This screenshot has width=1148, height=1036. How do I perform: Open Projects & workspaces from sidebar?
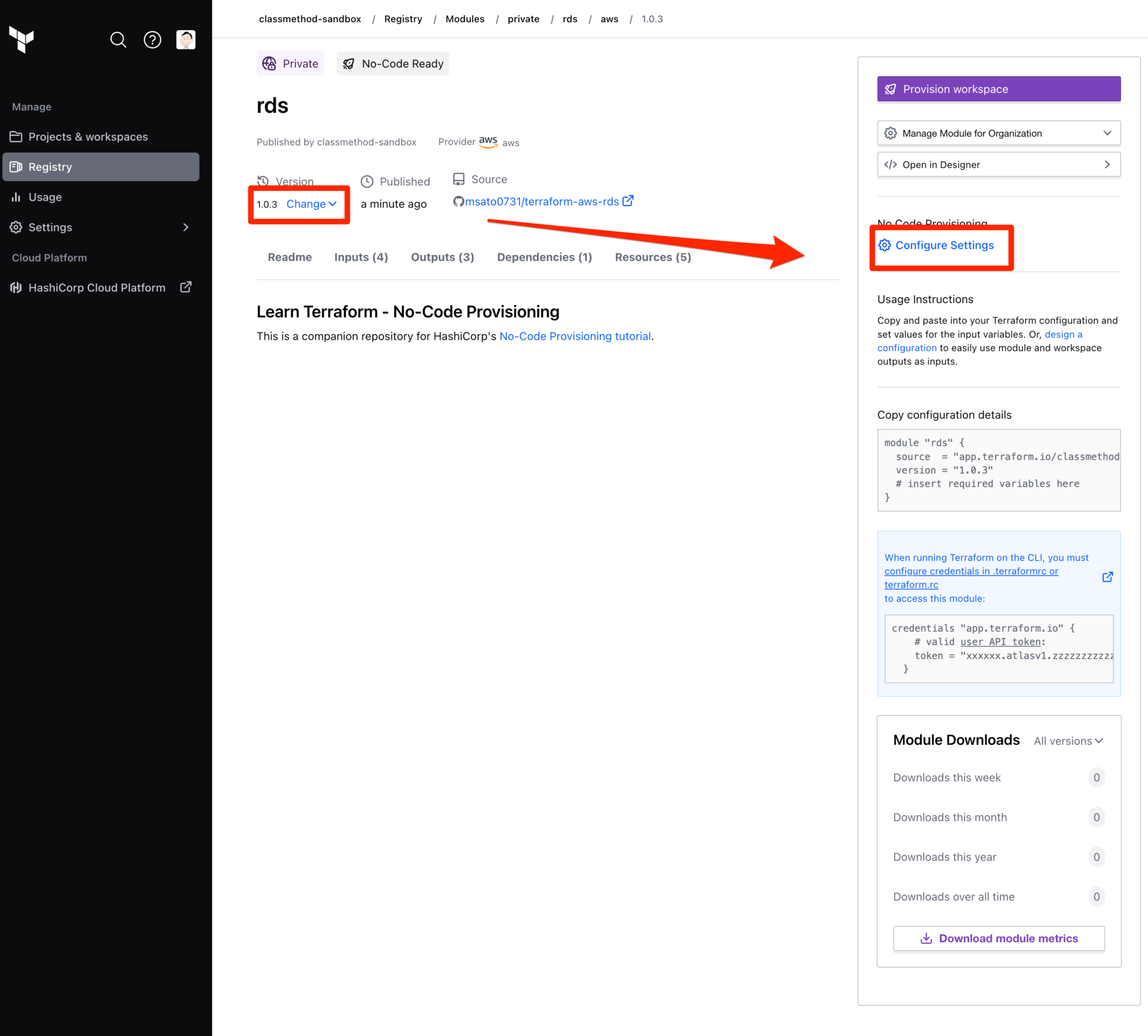click(87, 137)
